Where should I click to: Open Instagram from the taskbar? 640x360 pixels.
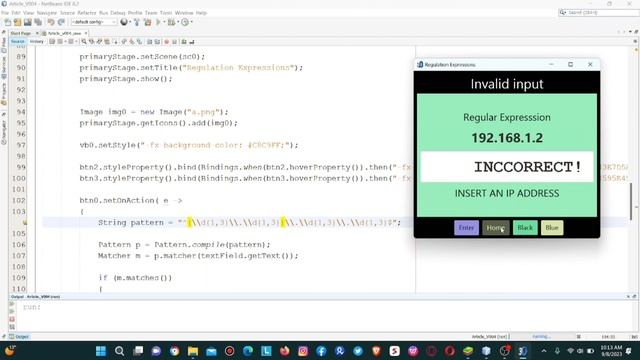point(303,351)
